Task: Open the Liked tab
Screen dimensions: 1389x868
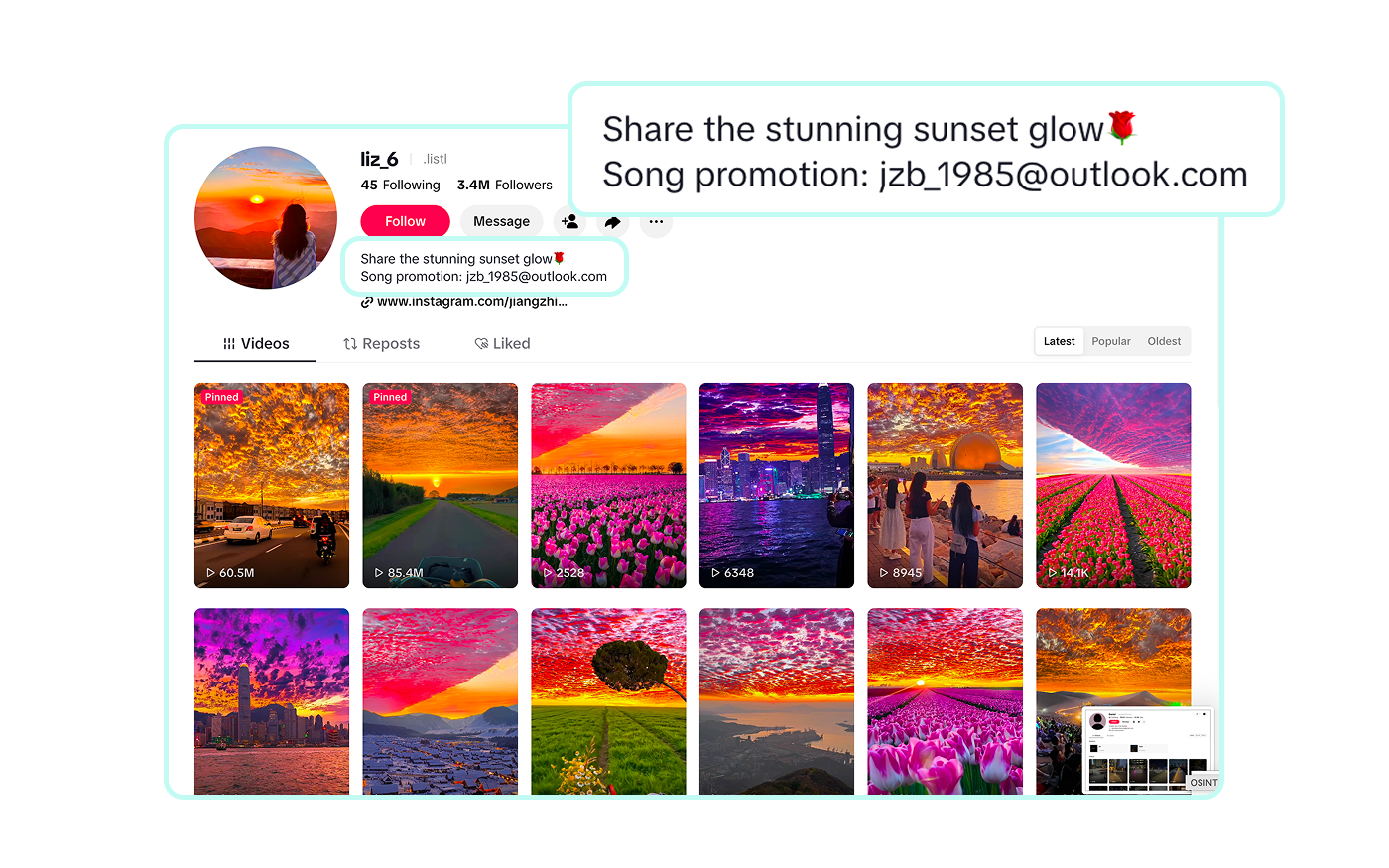Action: 502,344
